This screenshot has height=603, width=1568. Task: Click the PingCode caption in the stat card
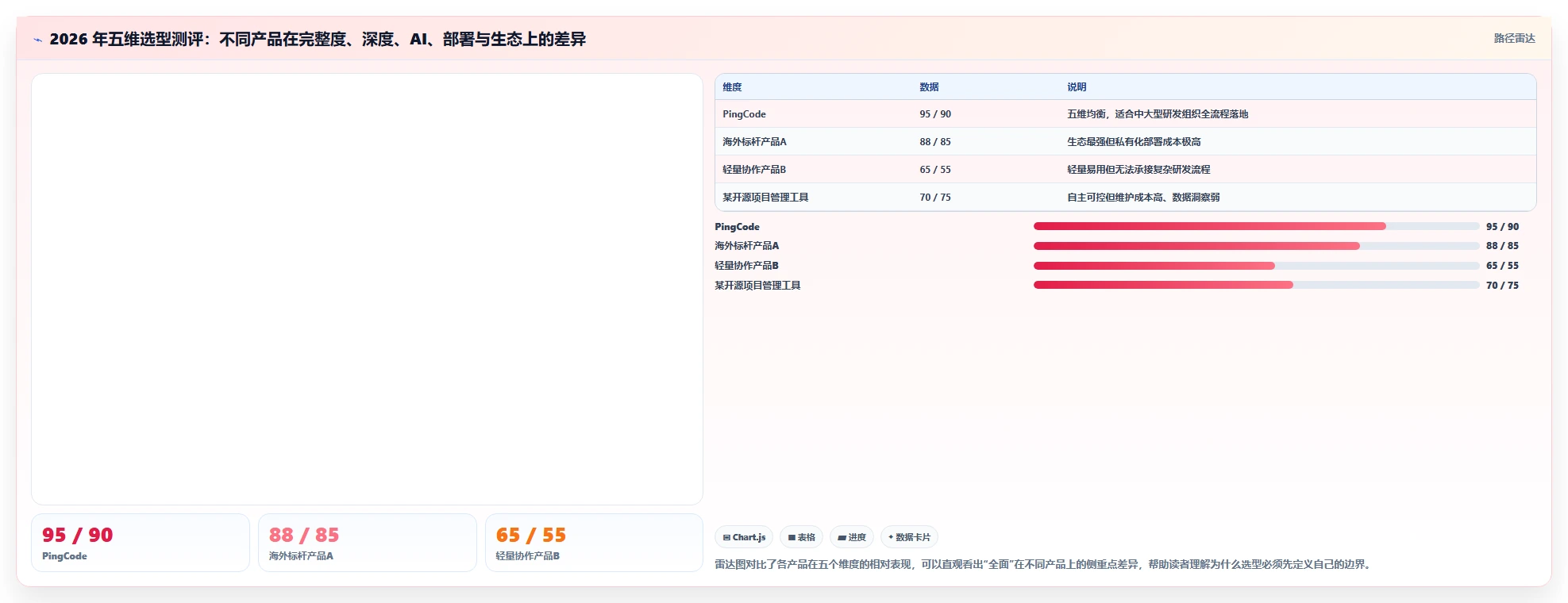click(64, 556)
